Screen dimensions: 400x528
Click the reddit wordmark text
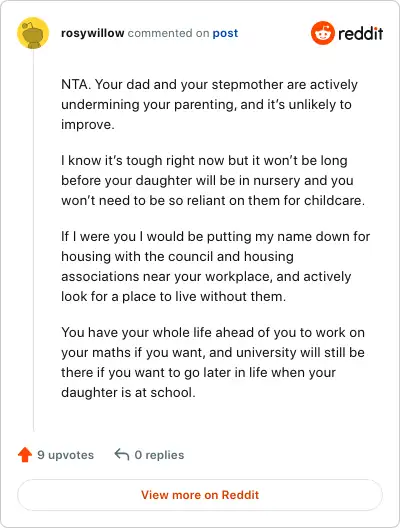tap(360, 33)
